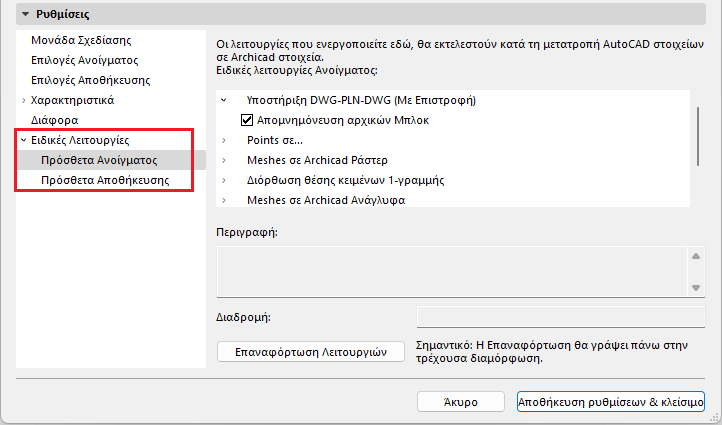Select Διάφορα in the settings list
The height and width of the screenshot is (425, 722).
pyautogui.click(x=56, y=120)
